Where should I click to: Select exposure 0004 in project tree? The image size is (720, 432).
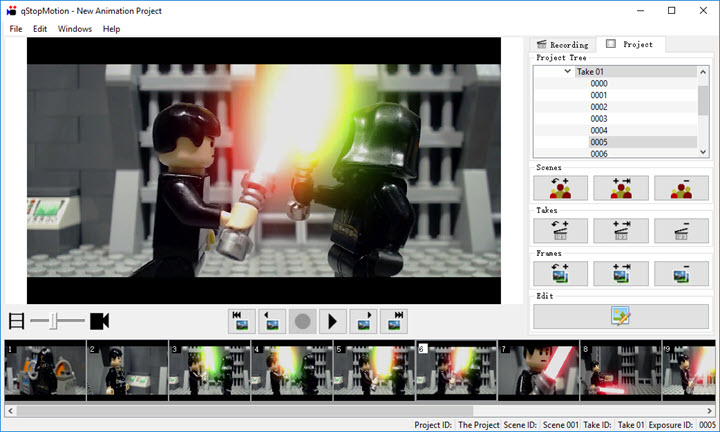[599, 130]
